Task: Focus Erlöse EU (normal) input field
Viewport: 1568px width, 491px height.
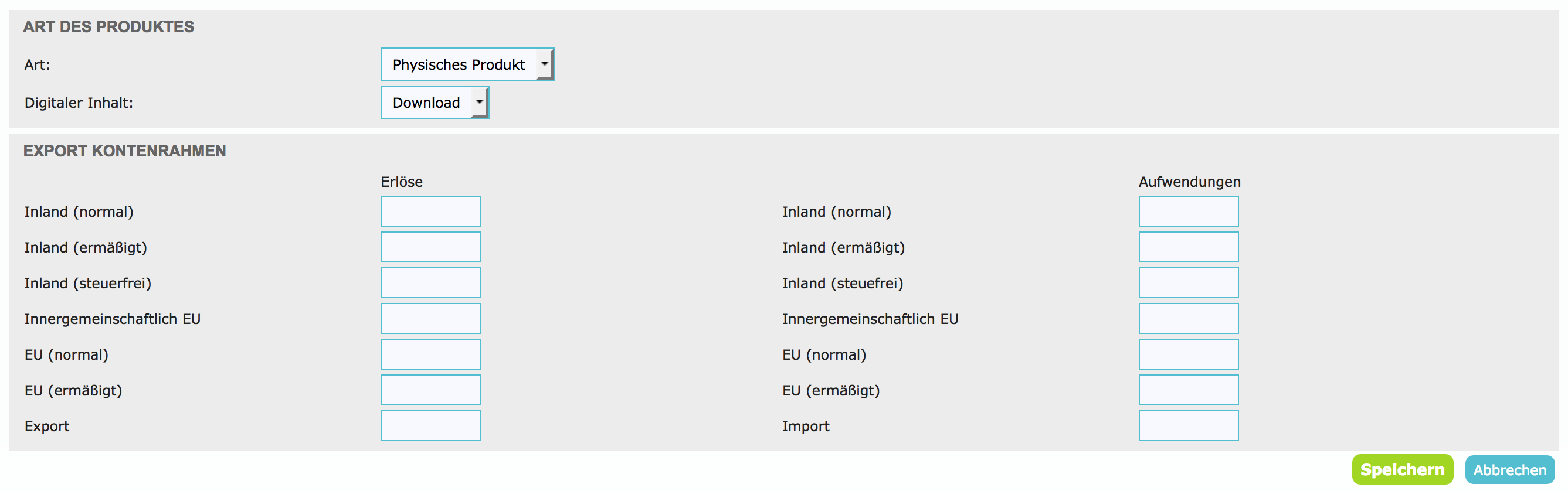Action: coord(430,354)
